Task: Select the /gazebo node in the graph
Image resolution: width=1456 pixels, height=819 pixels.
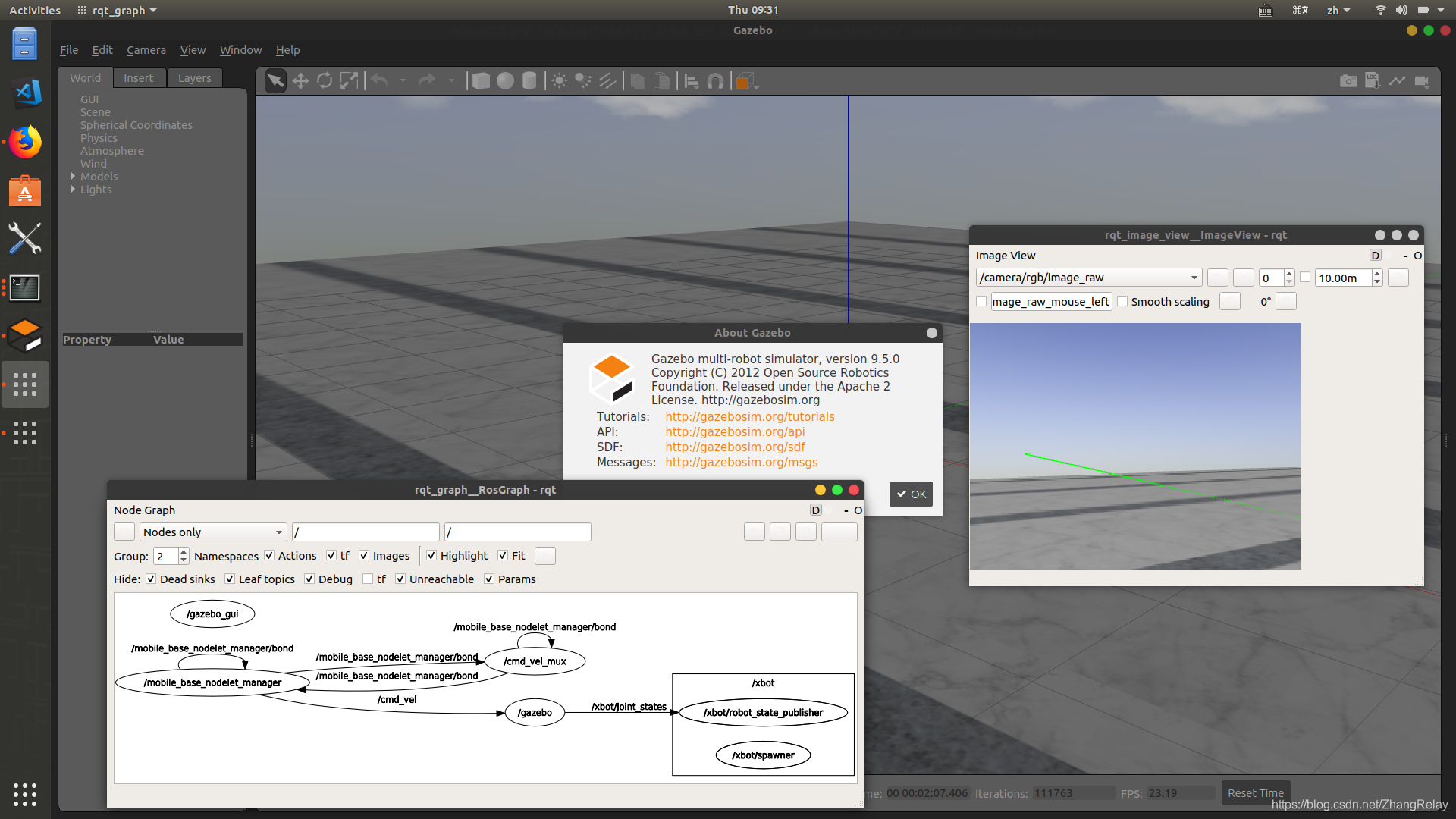Action: pyautogui.click(x=535, y=713)
